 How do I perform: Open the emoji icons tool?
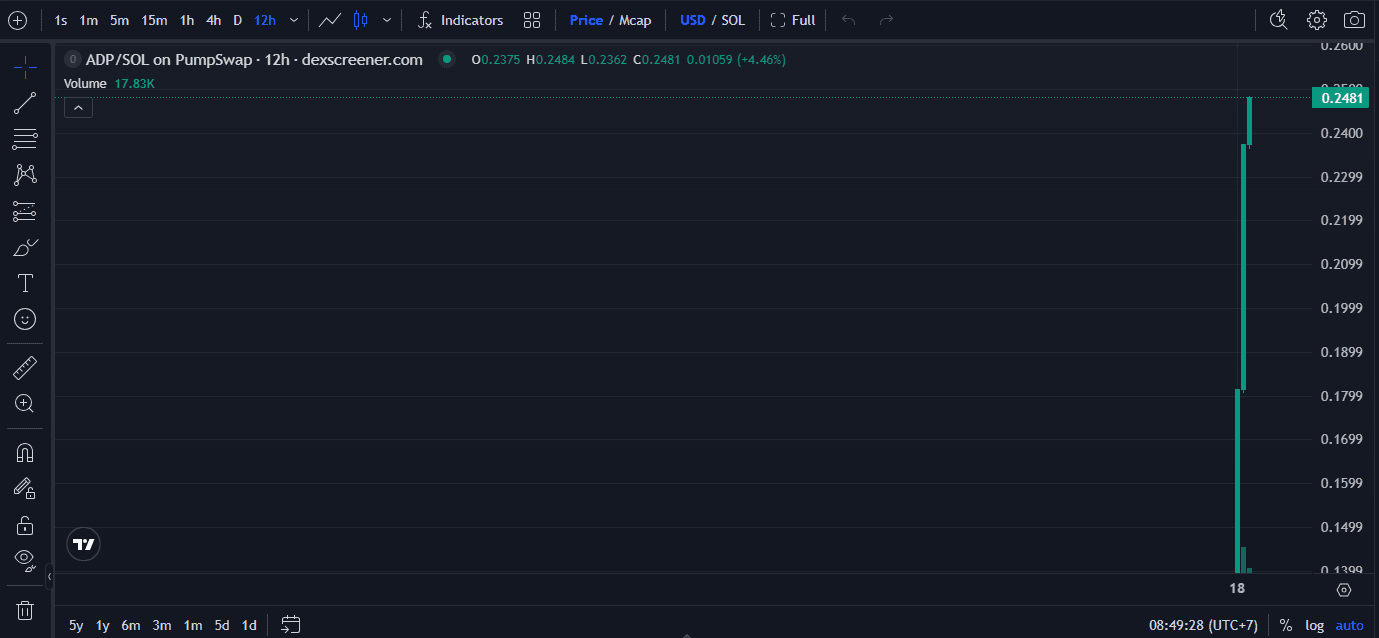25,319
